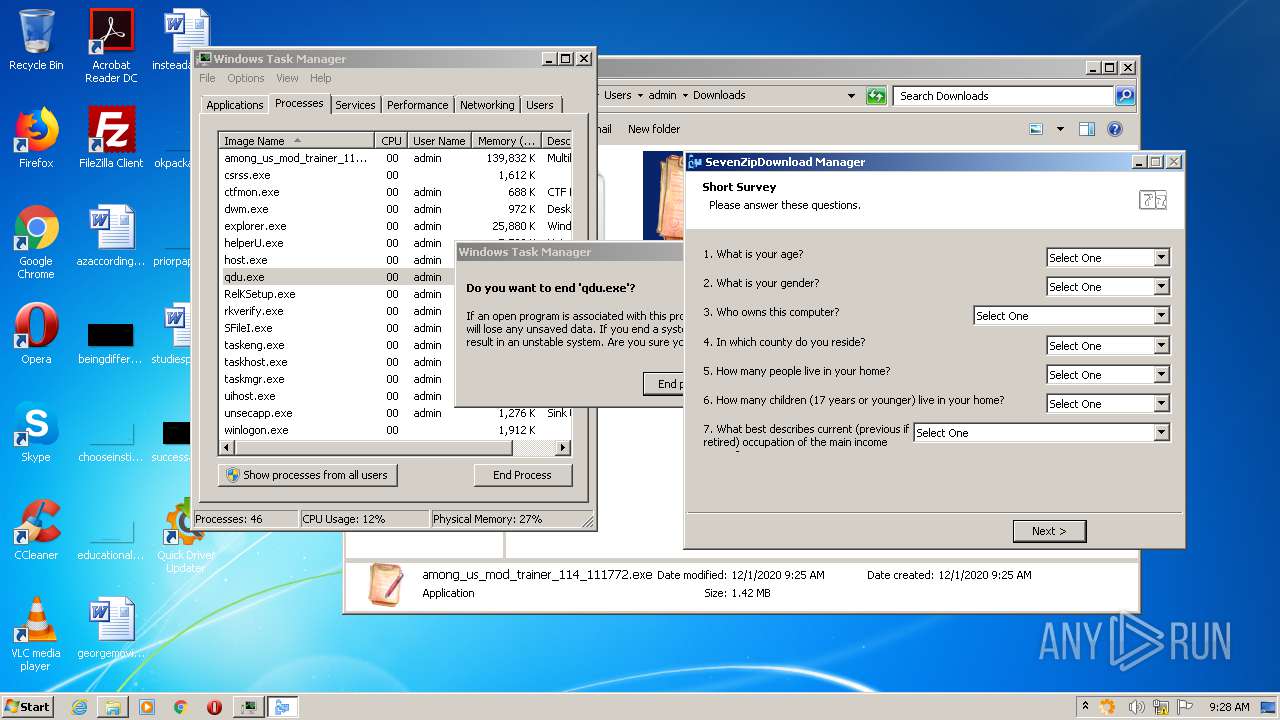Screen dimensions: 1280x720
Task: Expand the 'Who owns this computer' dropdown
Action: coord(1071,316)
